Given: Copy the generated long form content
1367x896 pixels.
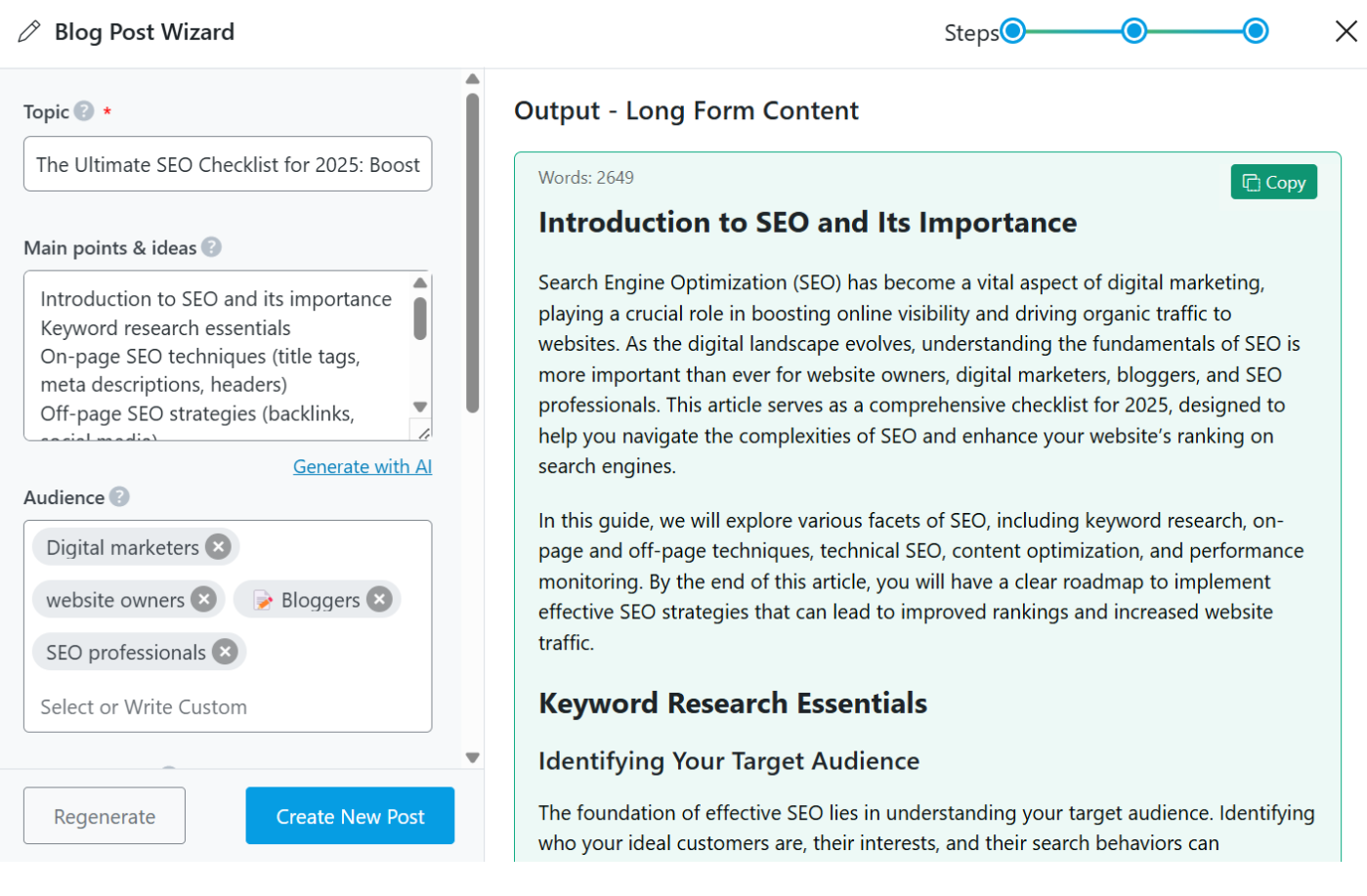Looking at the screenshot, I should [1273, 183].
